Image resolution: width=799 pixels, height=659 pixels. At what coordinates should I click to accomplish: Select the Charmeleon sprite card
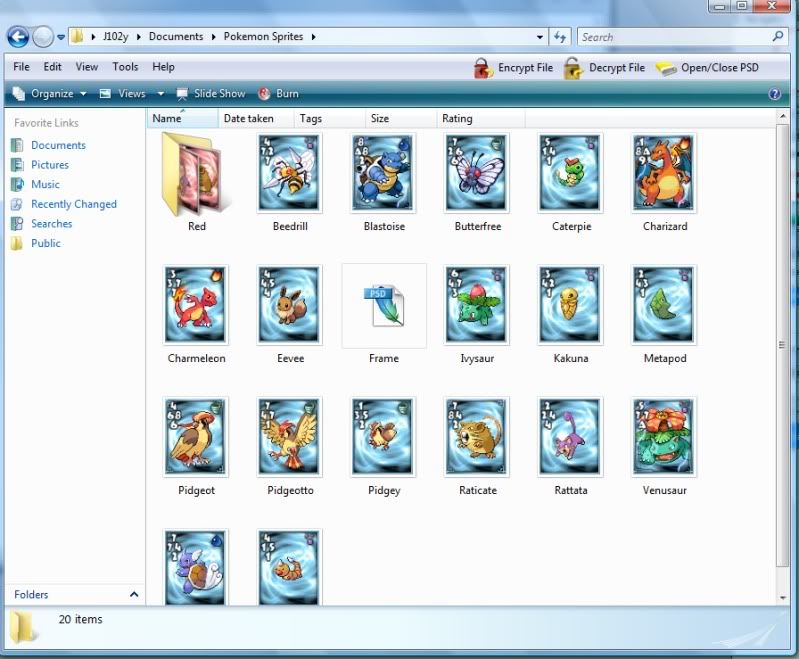pos(196,305)
